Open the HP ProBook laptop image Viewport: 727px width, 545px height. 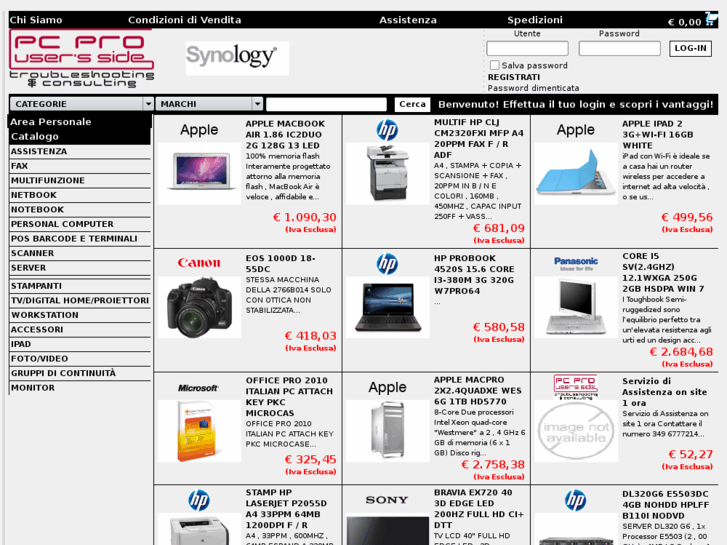click(x=388, y=307)
